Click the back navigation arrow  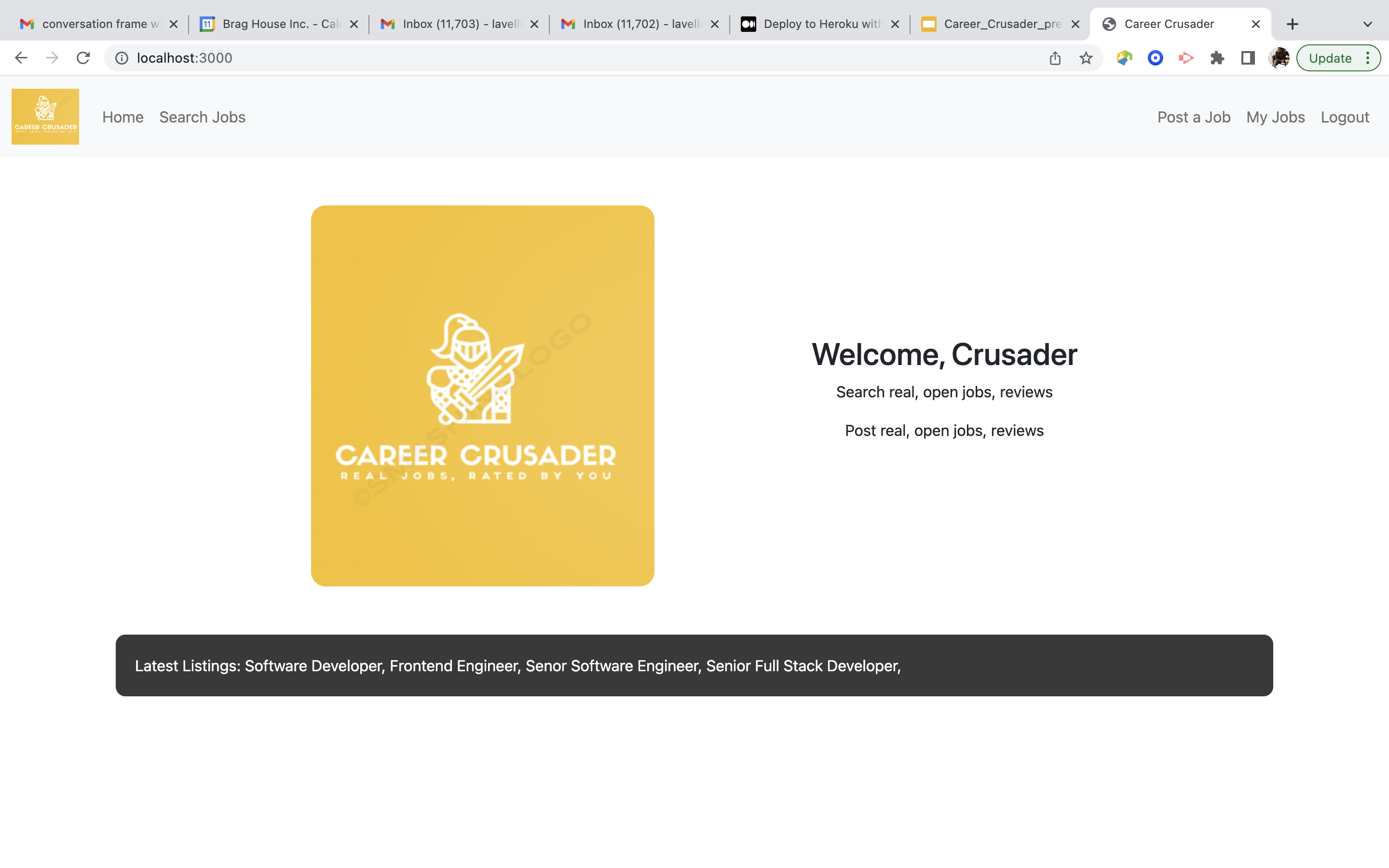coord(21,57)
